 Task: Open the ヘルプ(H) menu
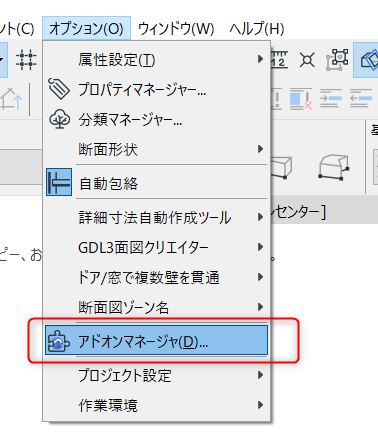[x=257, y=29]
